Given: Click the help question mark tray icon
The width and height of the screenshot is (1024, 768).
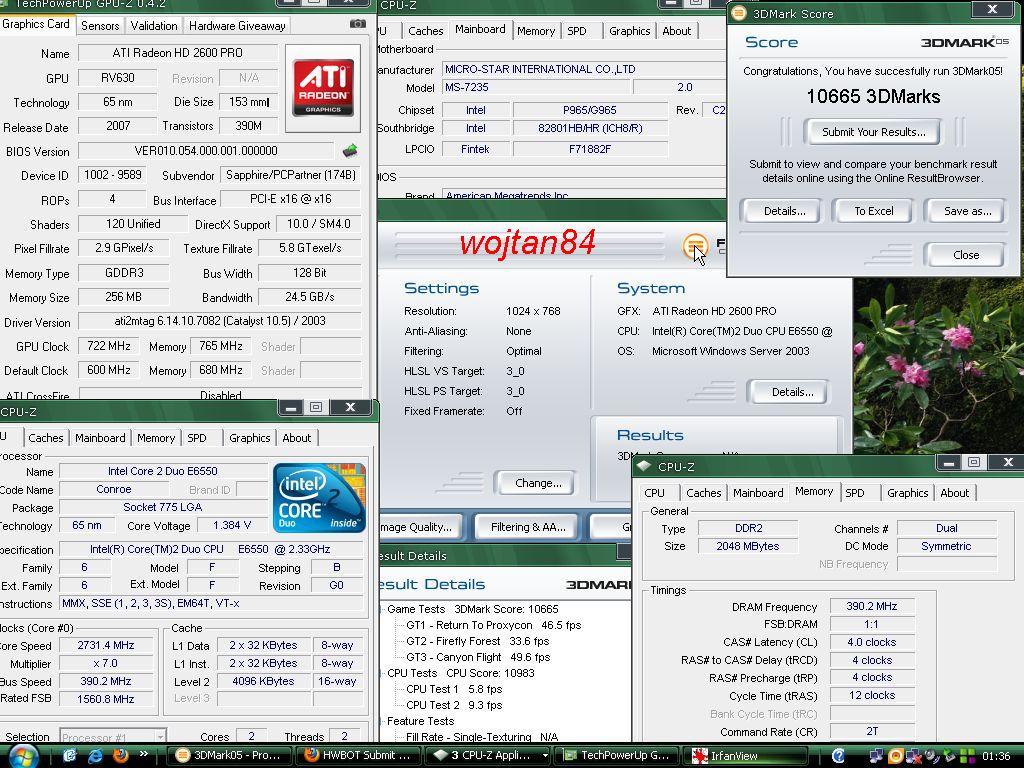Looking at the screenshot, I should pyautogui.click(x=839, y=756).
